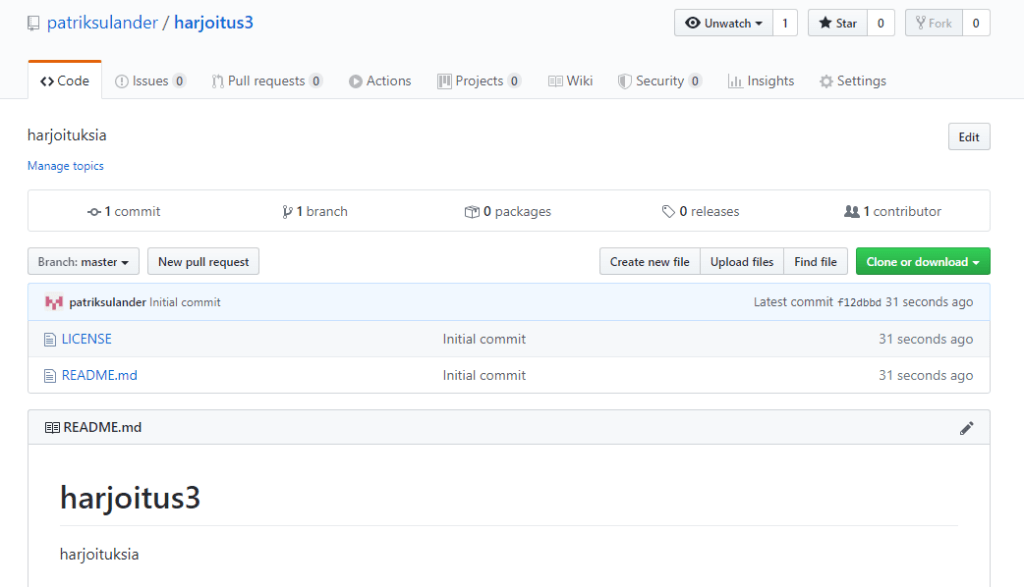Open the Branch: master selector
Screen dimensions: 1024x587
(x=83, y=262)
